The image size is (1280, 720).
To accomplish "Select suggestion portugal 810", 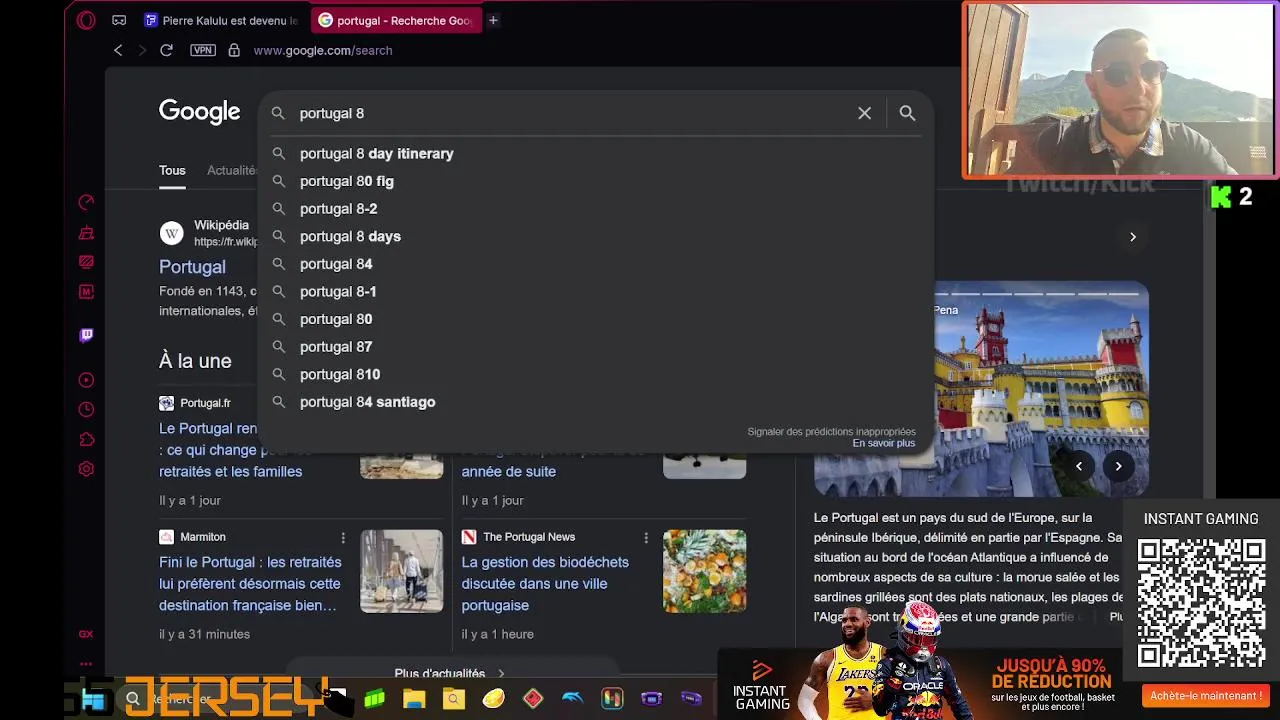I will (x=595, y=374).
